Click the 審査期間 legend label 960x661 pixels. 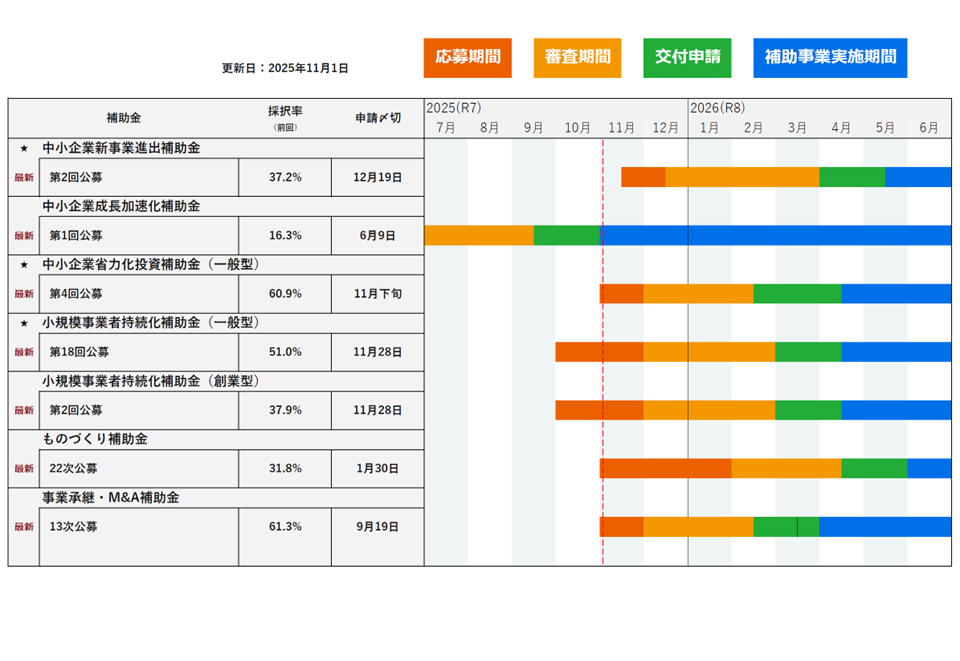577,58
